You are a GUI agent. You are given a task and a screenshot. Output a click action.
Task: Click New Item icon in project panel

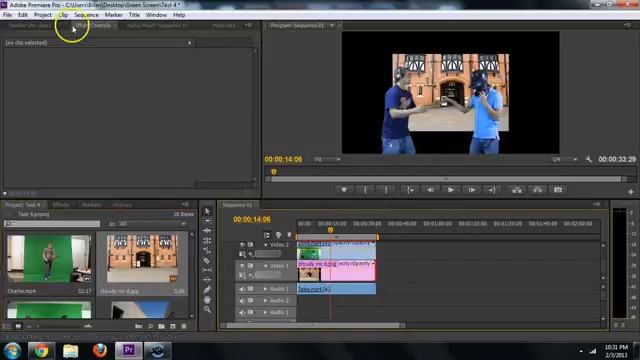pyautogui.click(x=173, y=326)
